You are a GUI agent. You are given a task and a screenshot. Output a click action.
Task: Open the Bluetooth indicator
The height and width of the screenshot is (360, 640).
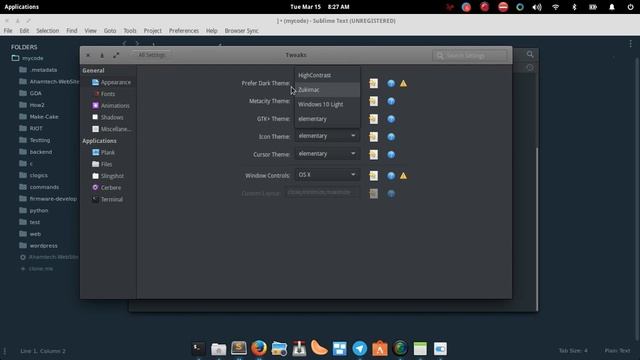pos(574,7)
